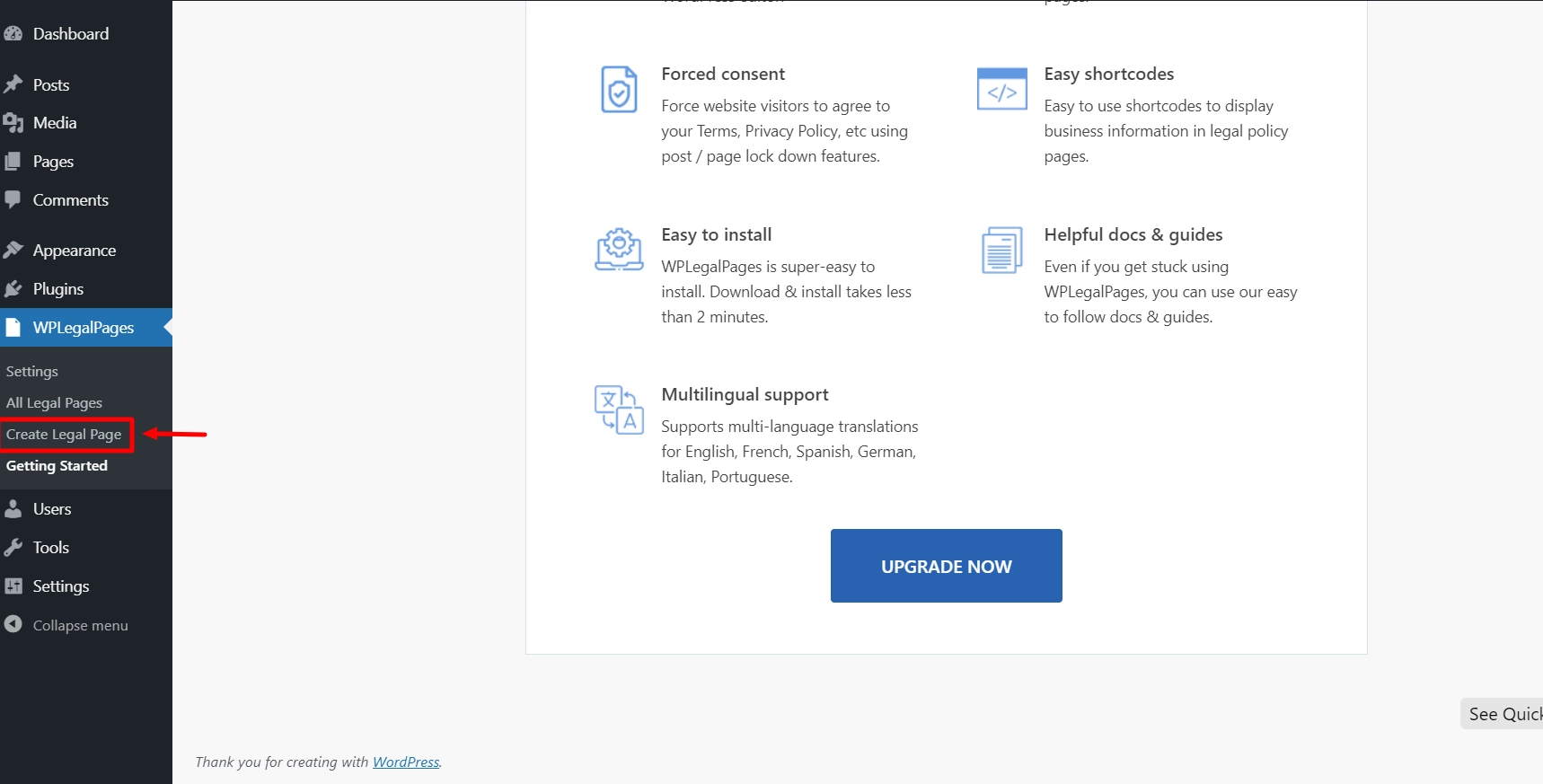Image resolution: width=1543 pixels, height=784 pixels.
Task: Click the Easy to install gear icon
Action: point(619,249)
